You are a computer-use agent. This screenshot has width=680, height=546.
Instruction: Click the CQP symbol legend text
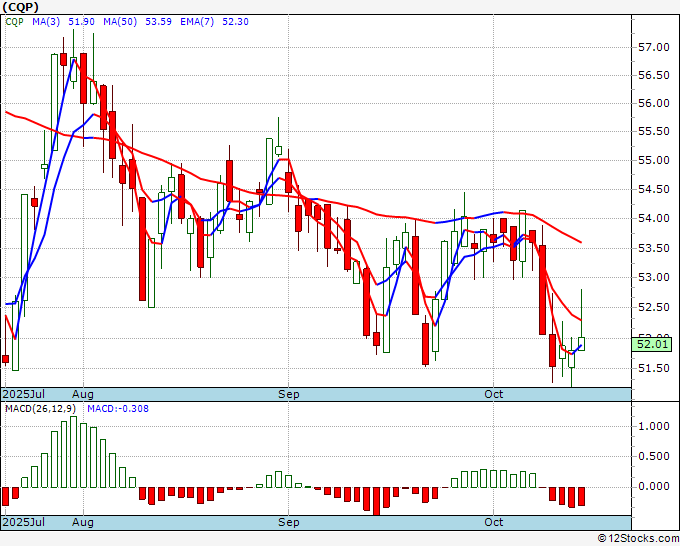(14, 22)
